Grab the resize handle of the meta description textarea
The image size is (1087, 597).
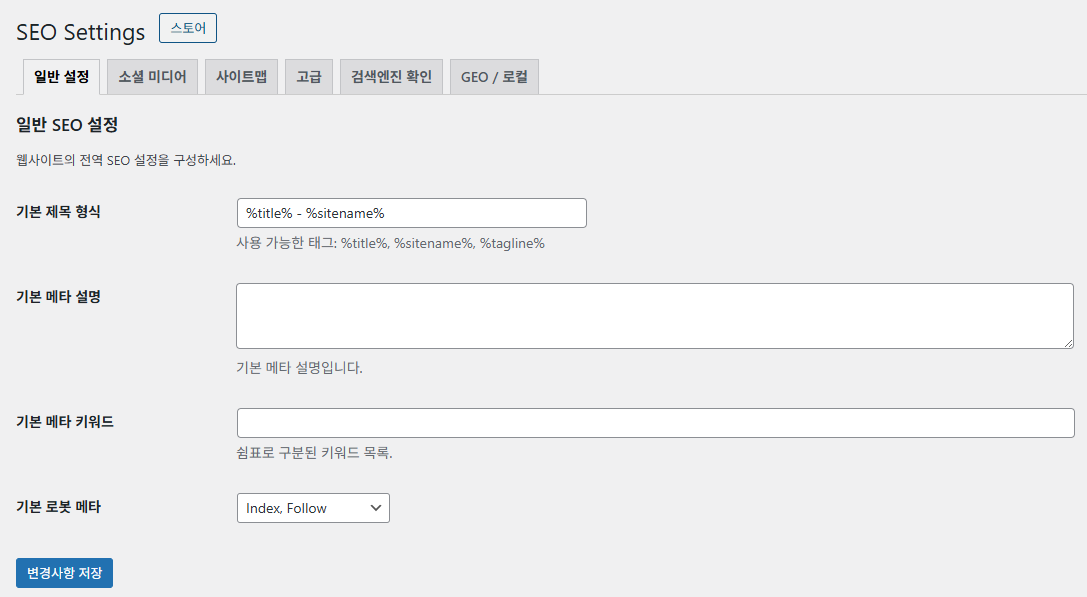point(1068,342)
